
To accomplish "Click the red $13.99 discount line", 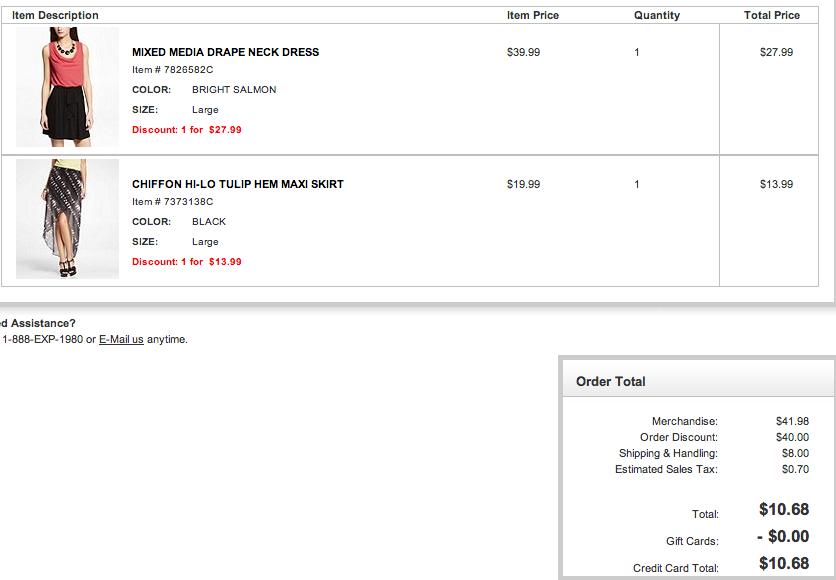I will tap(186, 262).
